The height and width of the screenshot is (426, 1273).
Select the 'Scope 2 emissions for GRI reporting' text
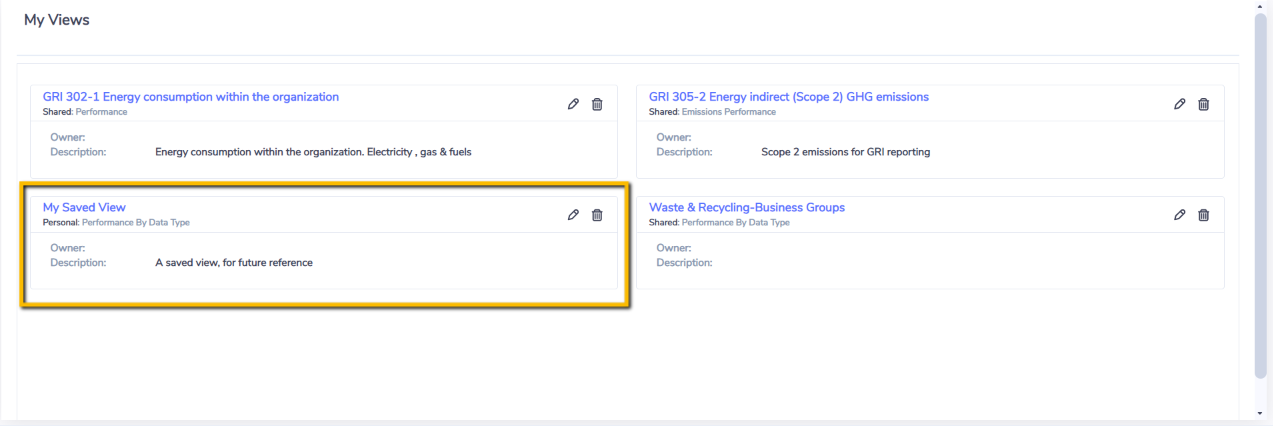tap(846, 152)
